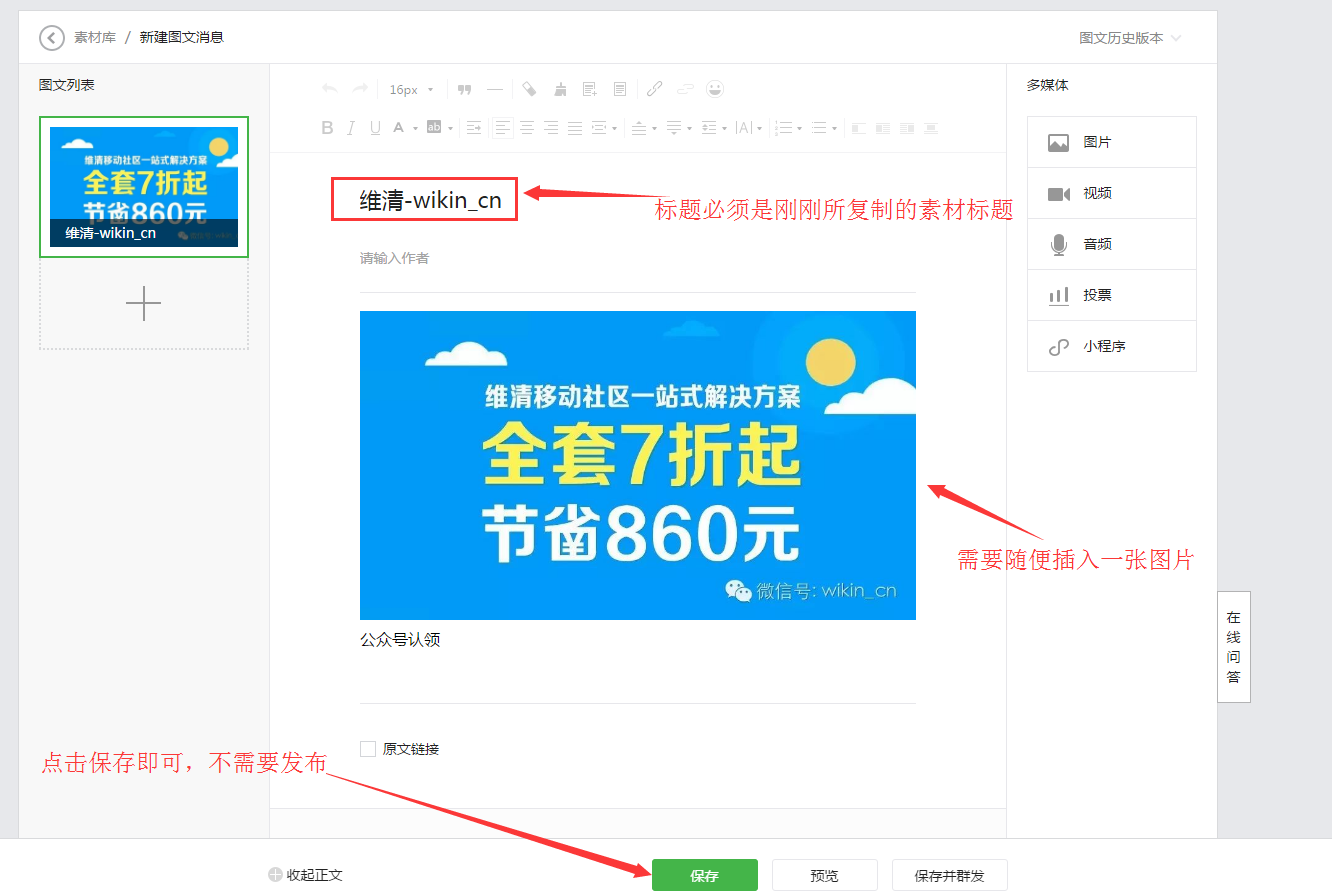
Task: Justify the text alignment
Action: point(575,128)
